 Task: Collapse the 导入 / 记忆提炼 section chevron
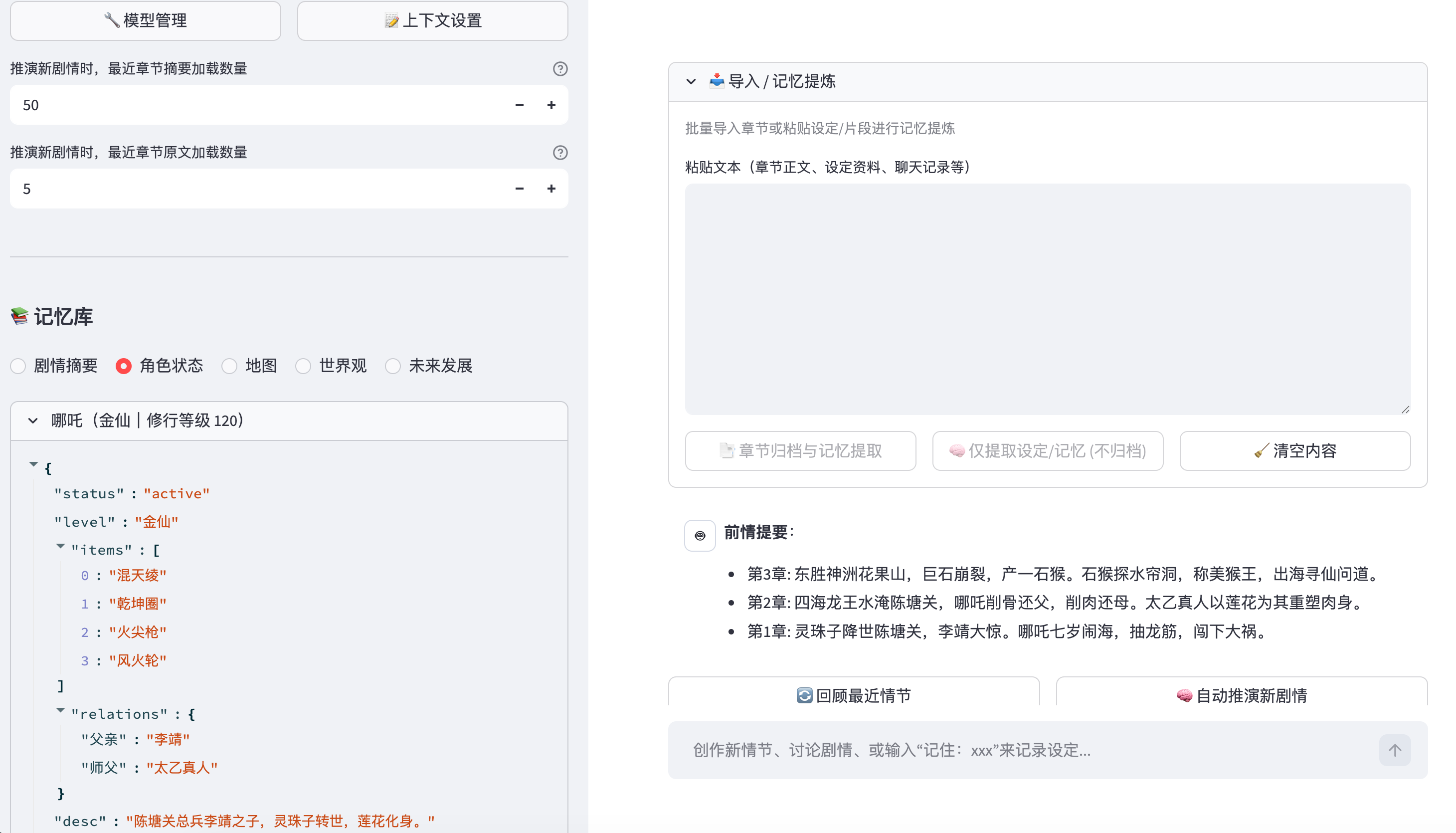coord(691,81)
